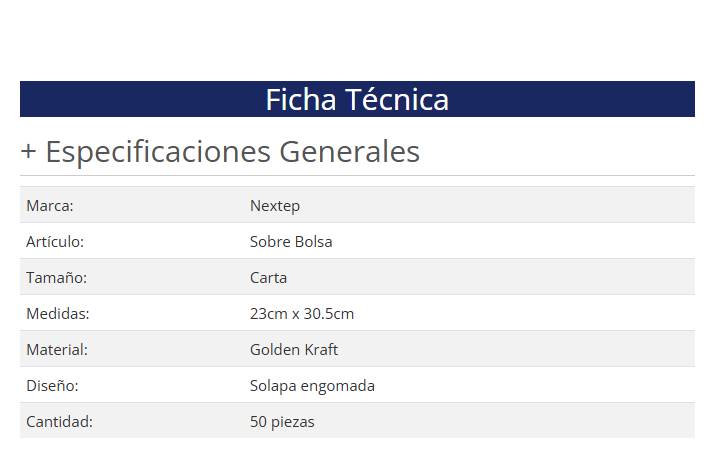The height and width of the screenshot is (455, 722).
Task: Select the Marca label
Action: point(50,206)
